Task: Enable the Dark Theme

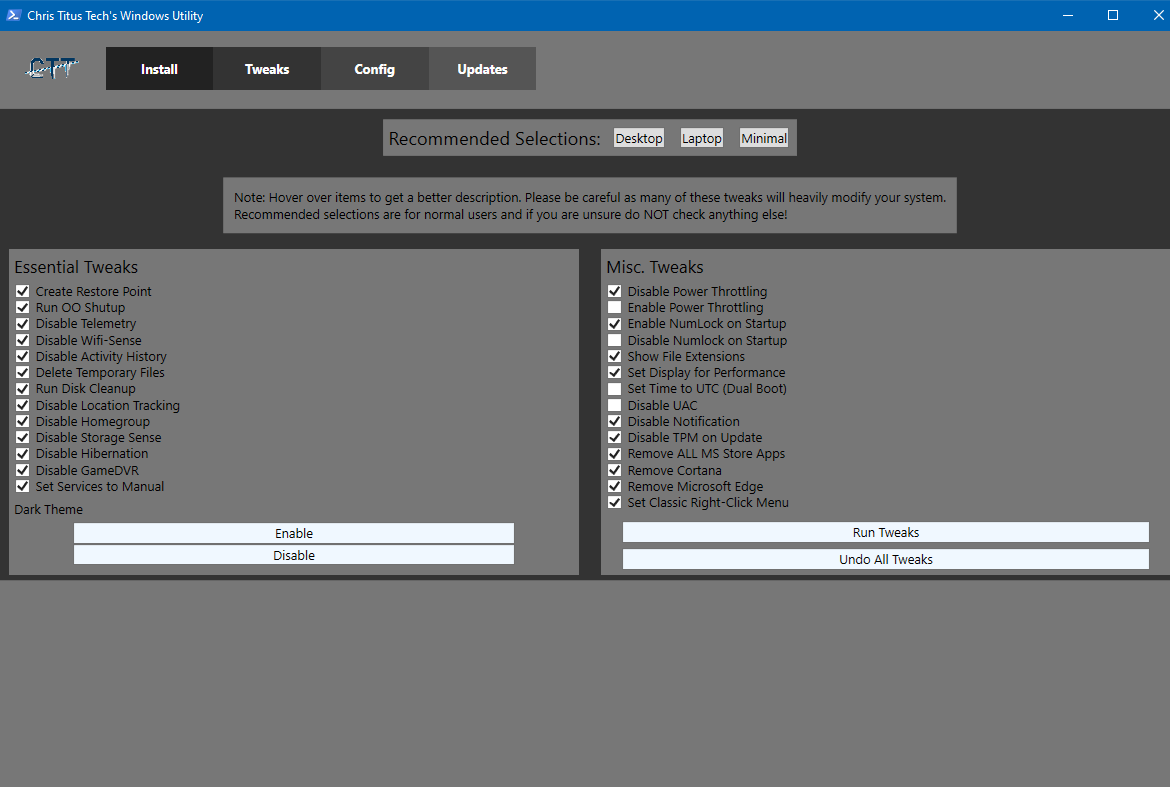Action: (x=294, y=533)
